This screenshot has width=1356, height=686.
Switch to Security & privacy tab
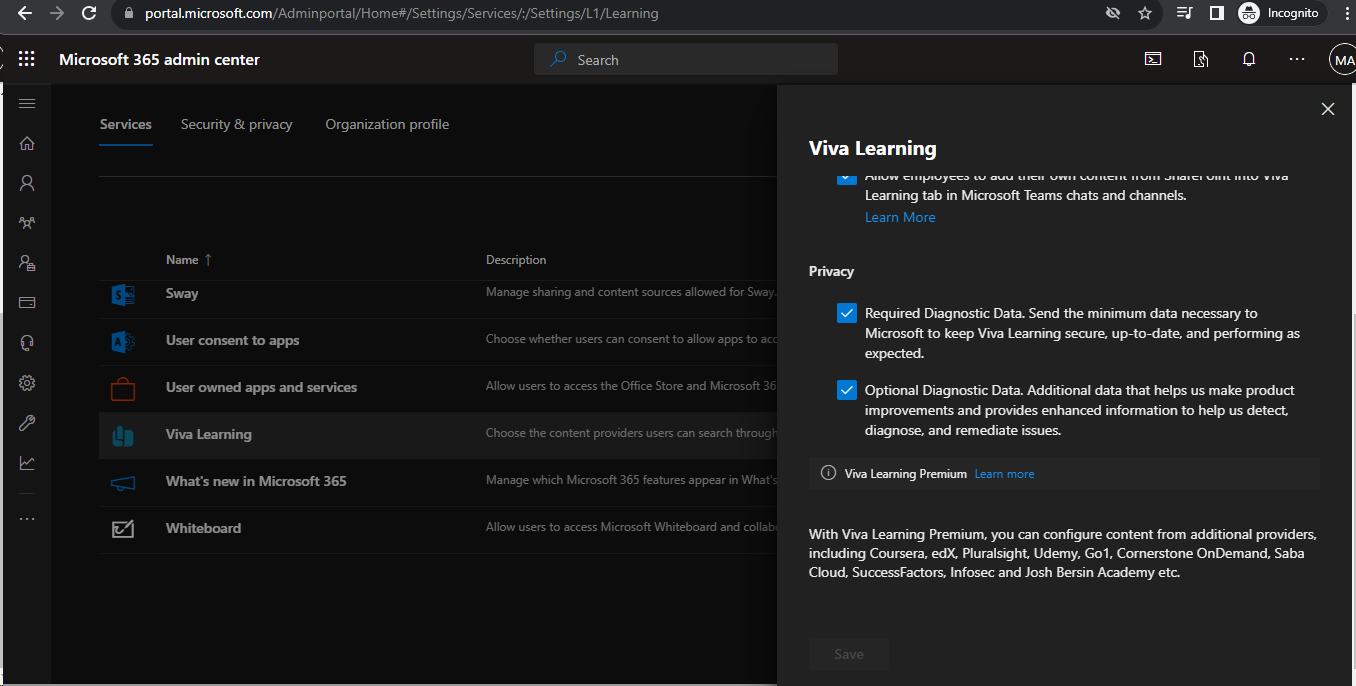237,124
